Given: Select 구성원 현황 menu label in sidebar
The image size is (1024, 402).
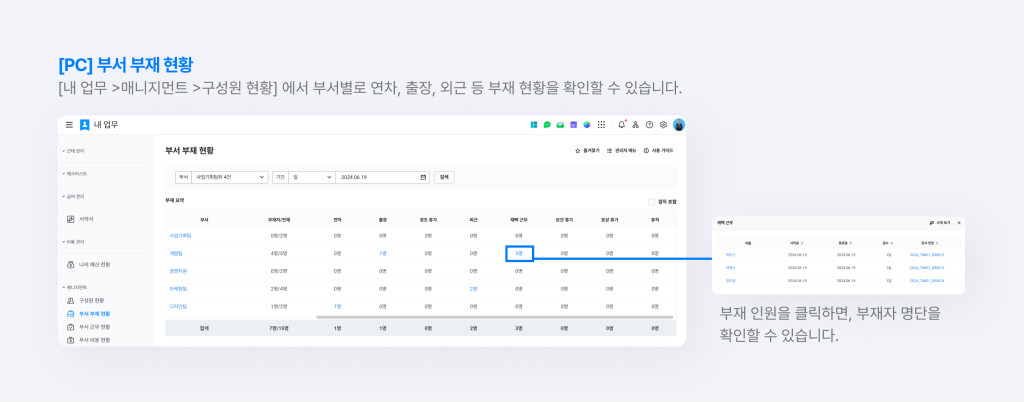Looking at the screenshot, I should pyautogui.click(x=91, y=300).
